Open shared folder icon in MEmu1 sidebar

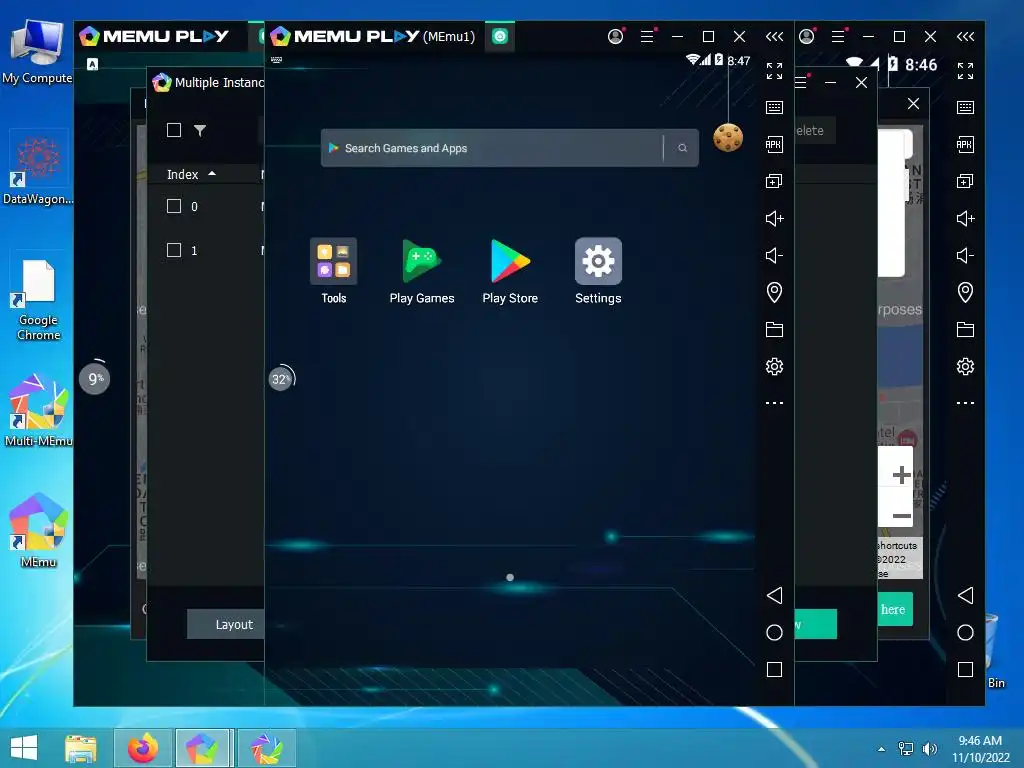click(774, 329)
